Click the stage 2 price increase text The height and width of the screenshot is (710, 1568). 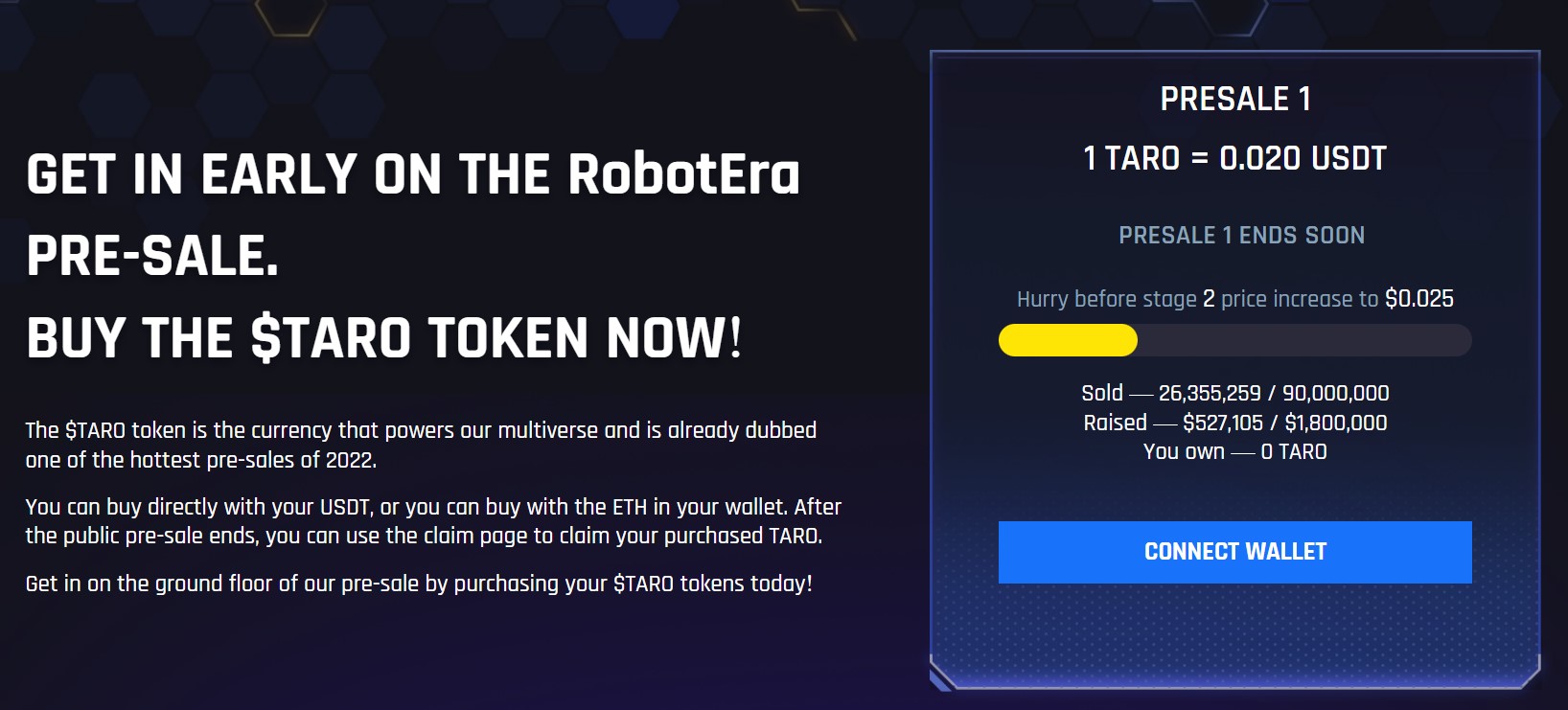point(1235,299)
